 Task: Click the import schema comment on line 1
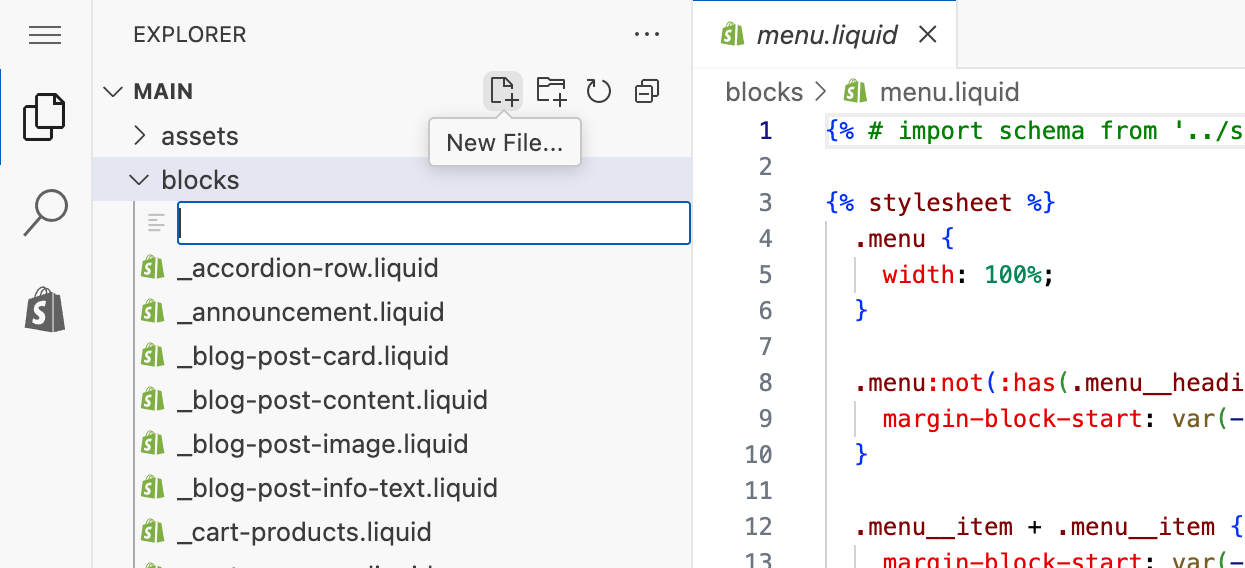[x=1035, y=130]
